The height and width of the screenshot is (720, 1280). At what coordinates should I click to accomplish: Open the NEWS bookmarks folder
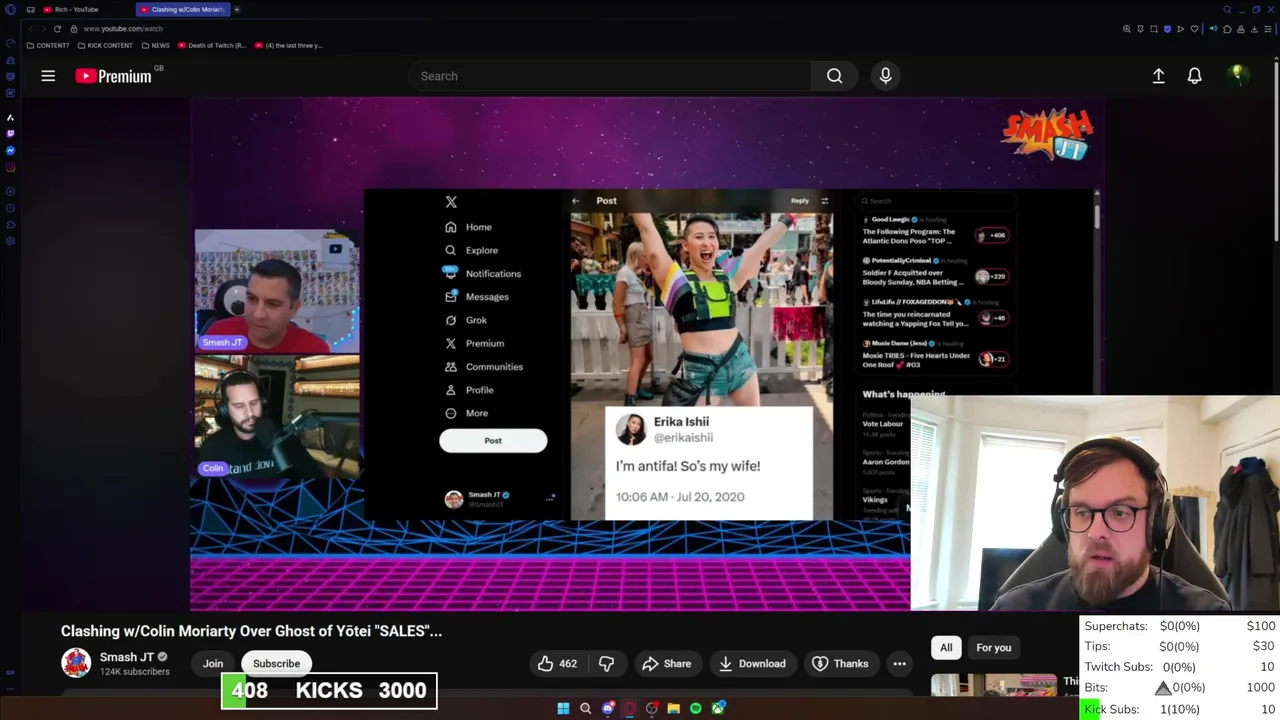click(155, 45)
